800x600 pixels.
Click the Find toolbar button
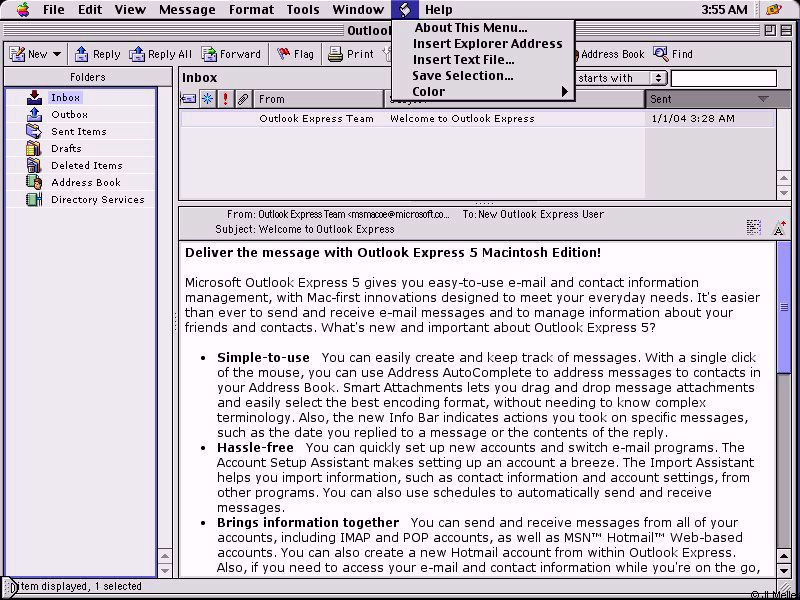click(673, 54)
